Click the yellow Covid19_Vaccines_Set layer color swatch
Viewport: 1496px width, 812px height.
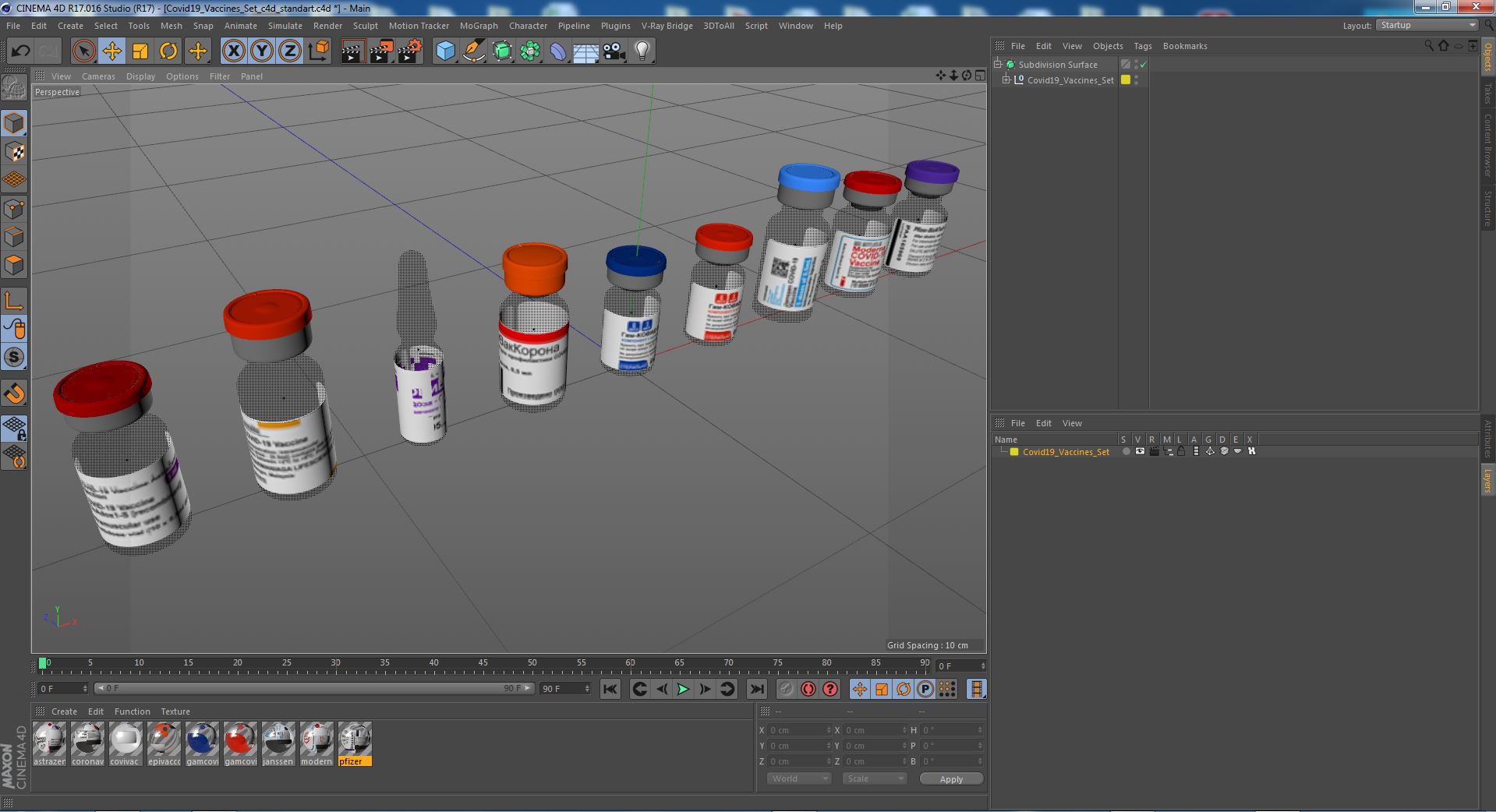click(1014, 451)
